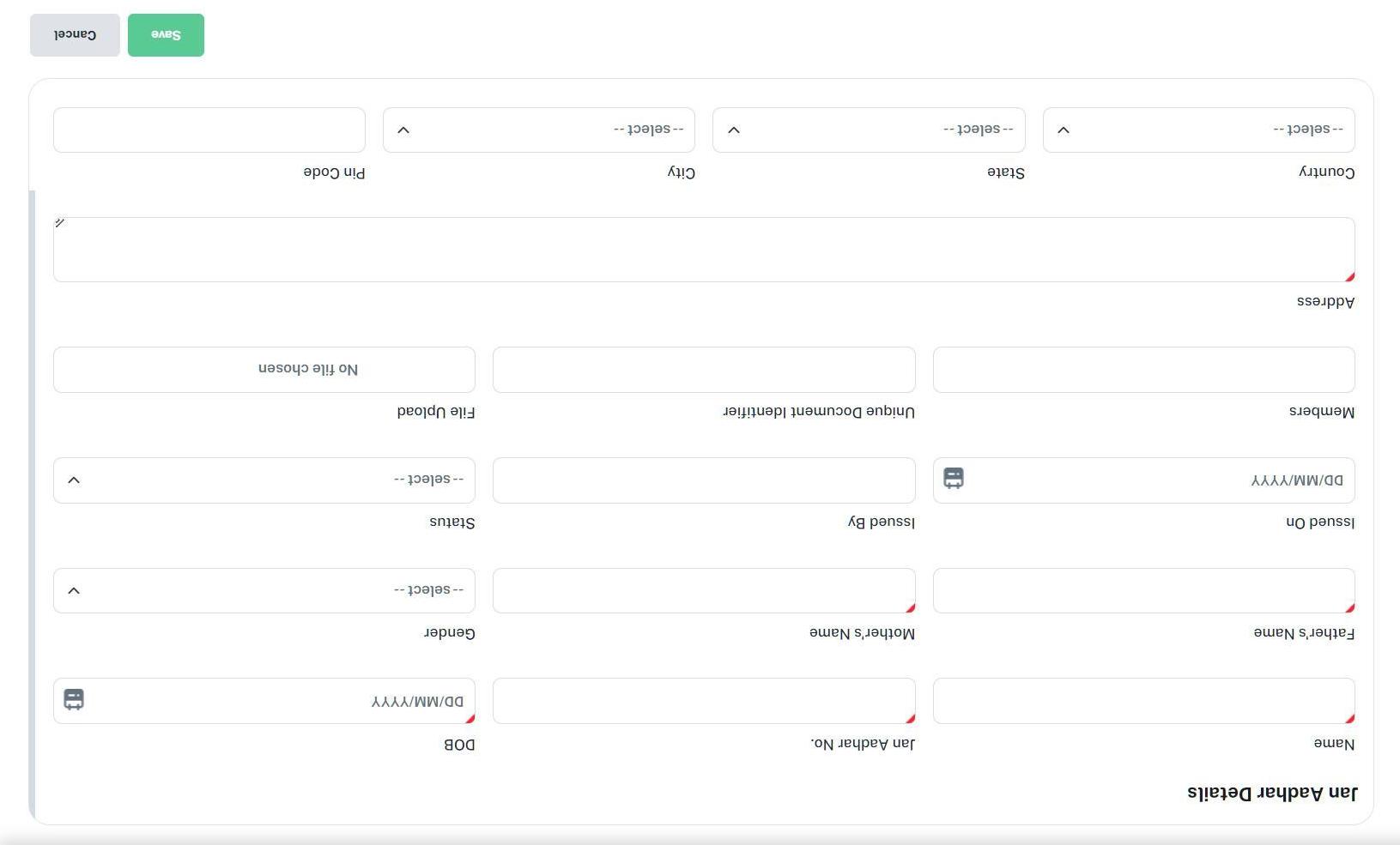The image size is (1400, 845).
Task: Focus the Mother's Name field
Action: click(704, 590)
